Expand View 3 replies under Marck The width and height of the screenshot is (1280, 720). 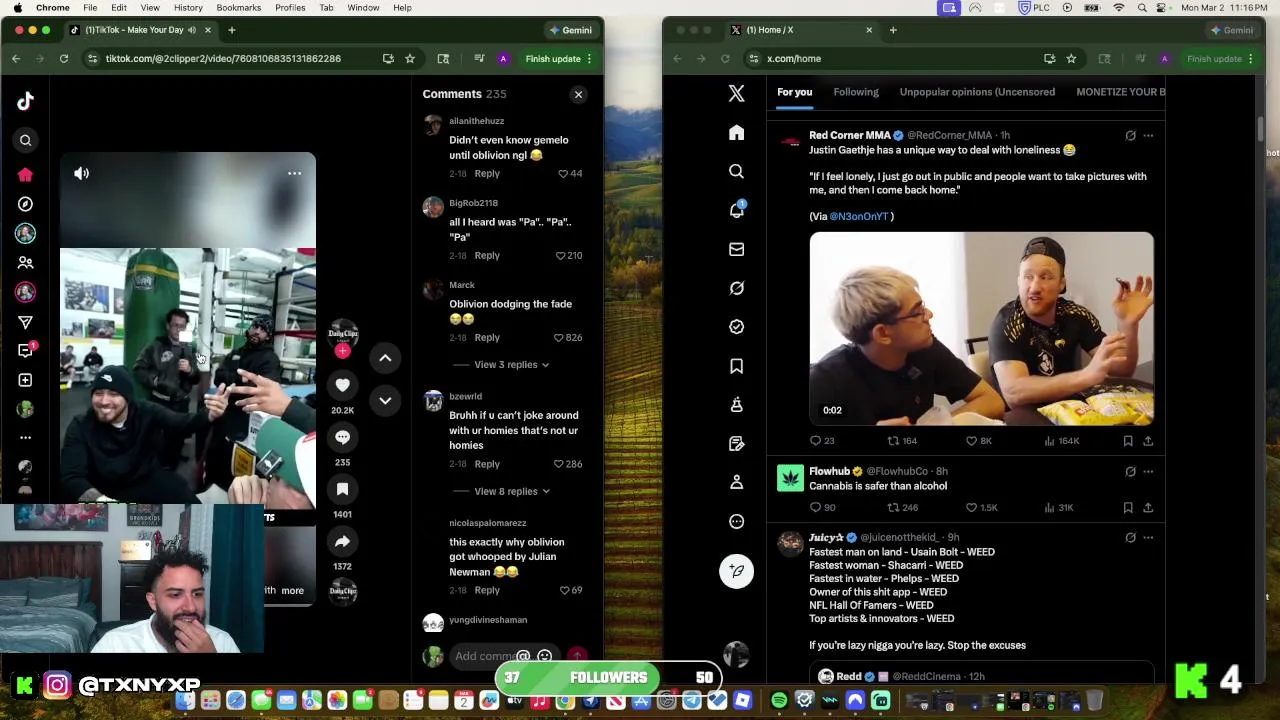click(x=511, y=365)
